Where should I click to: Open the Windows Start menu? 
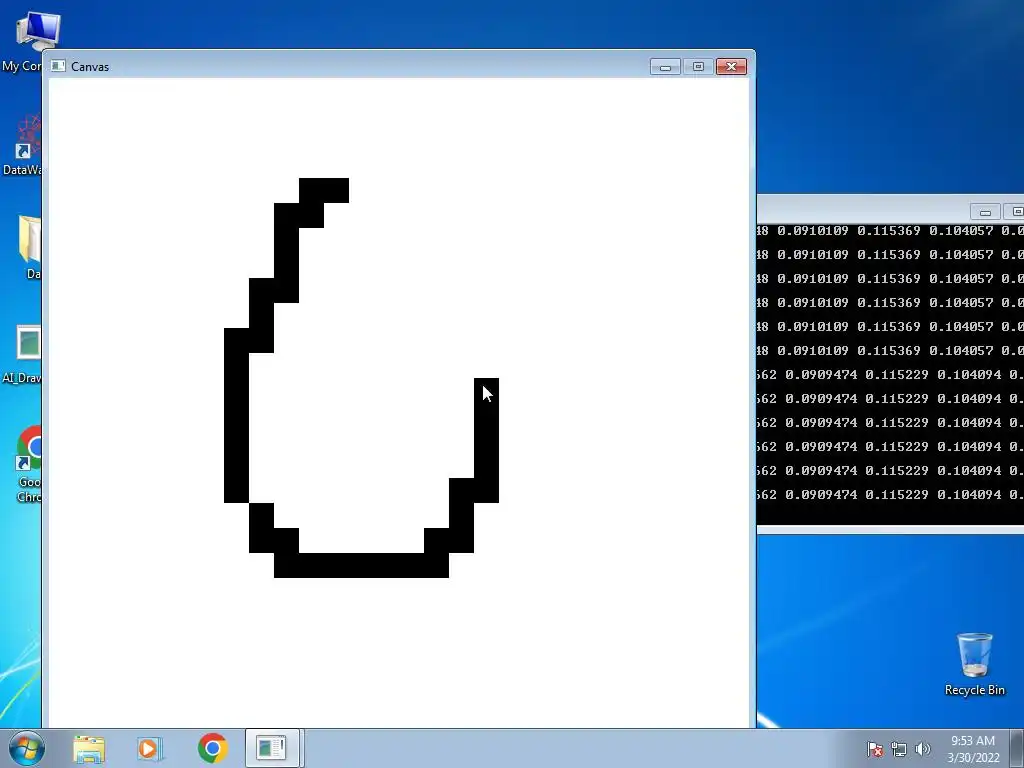click(x=26, y=748)
